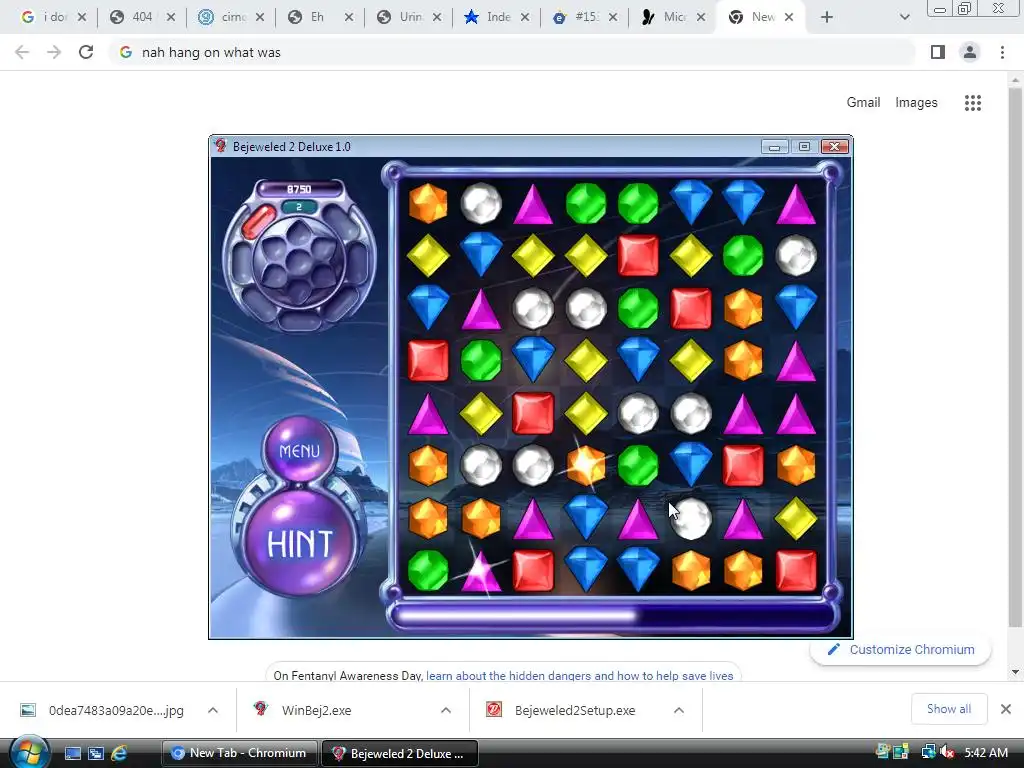
Task: Pick the white gem under the mouse cursor
Action: click(x=691, y=518)
